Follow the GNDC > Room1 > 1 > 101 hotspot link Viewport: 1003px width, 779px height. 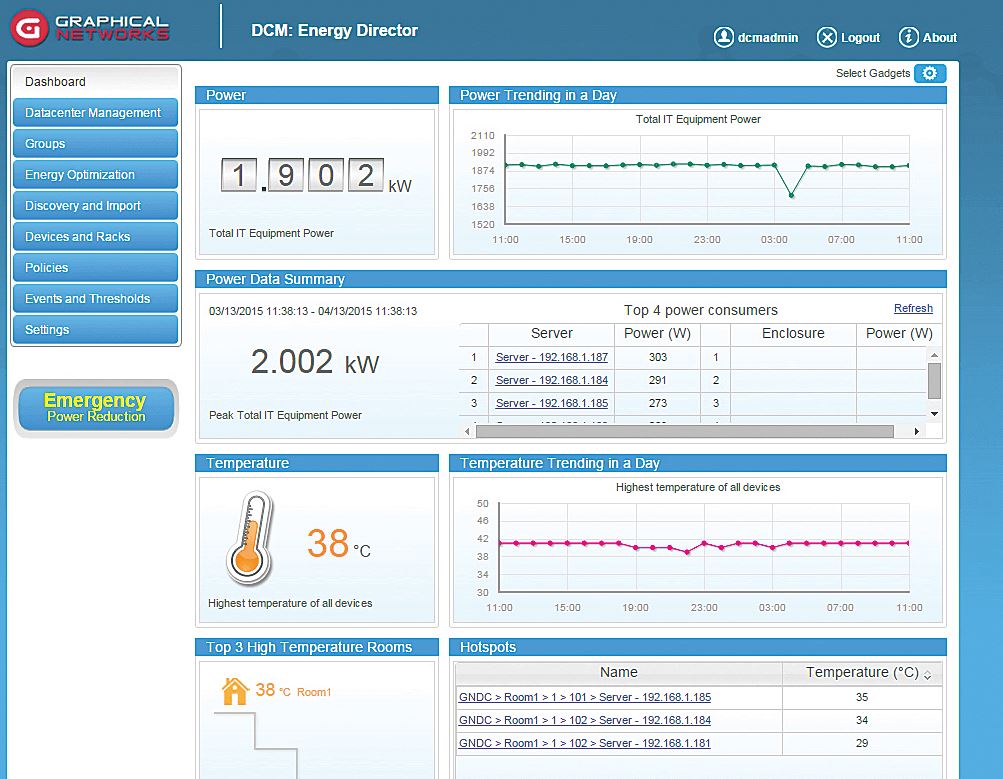click(584, 697)
